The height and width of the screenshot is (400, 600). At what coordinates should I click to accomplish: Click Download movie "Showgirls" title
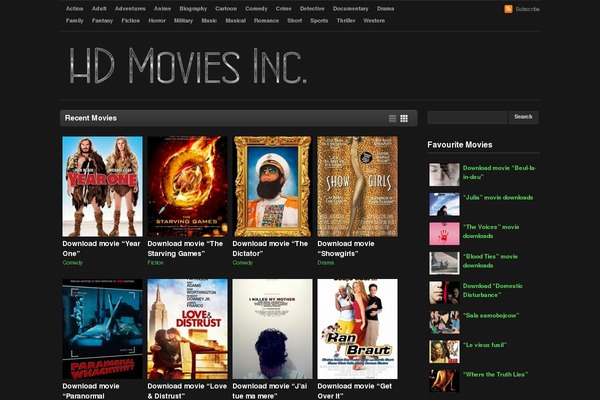346,248
